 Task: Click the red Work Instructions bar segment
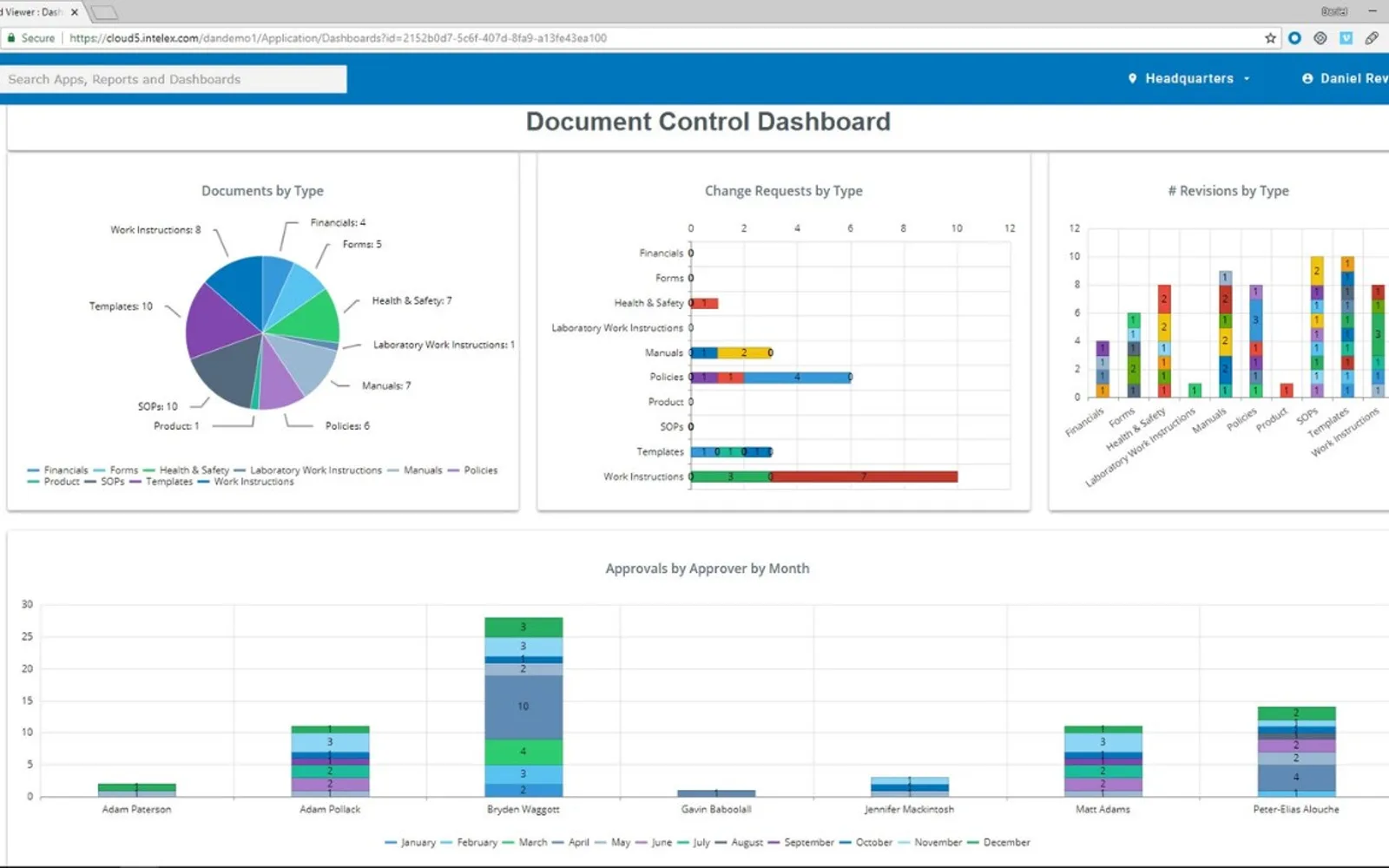[x=864, y=477]
